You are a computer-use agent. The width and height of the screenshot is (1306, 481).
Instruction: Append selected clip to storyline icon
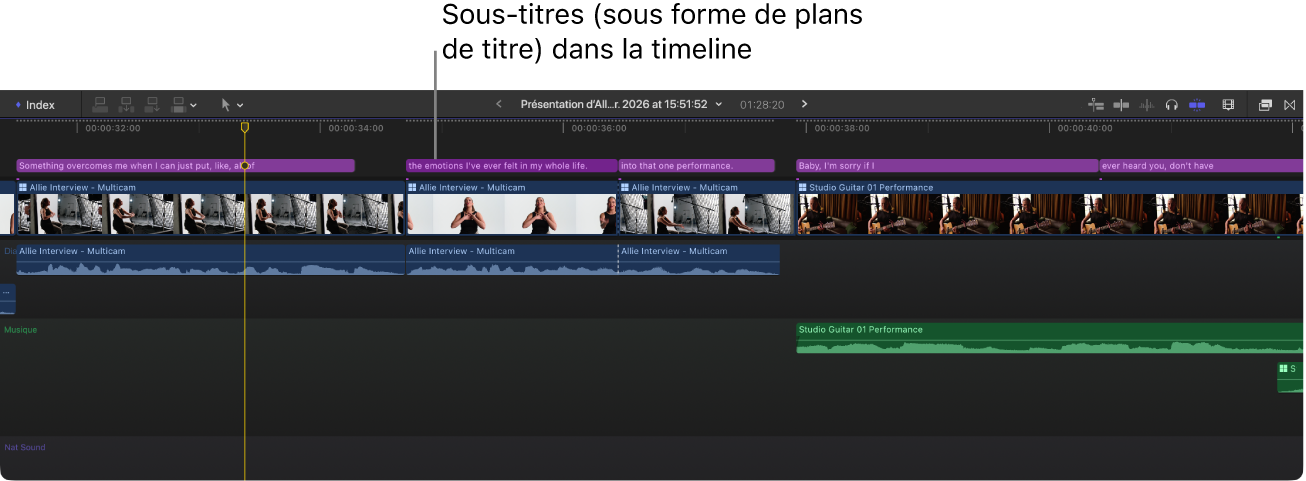152,104
